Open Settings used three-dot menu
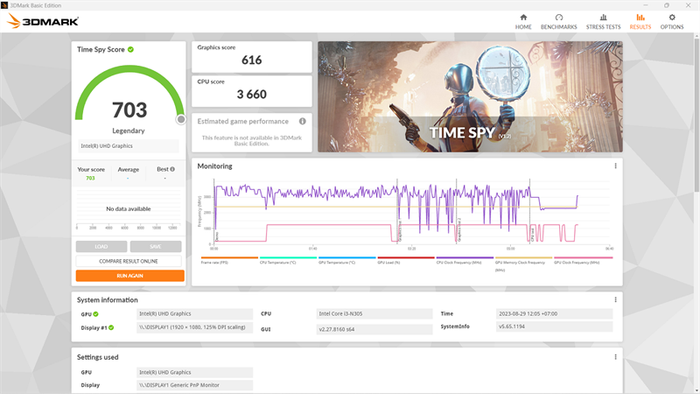Image resolution: width=700 pixels, height=394 pixels. click(616, 357)
